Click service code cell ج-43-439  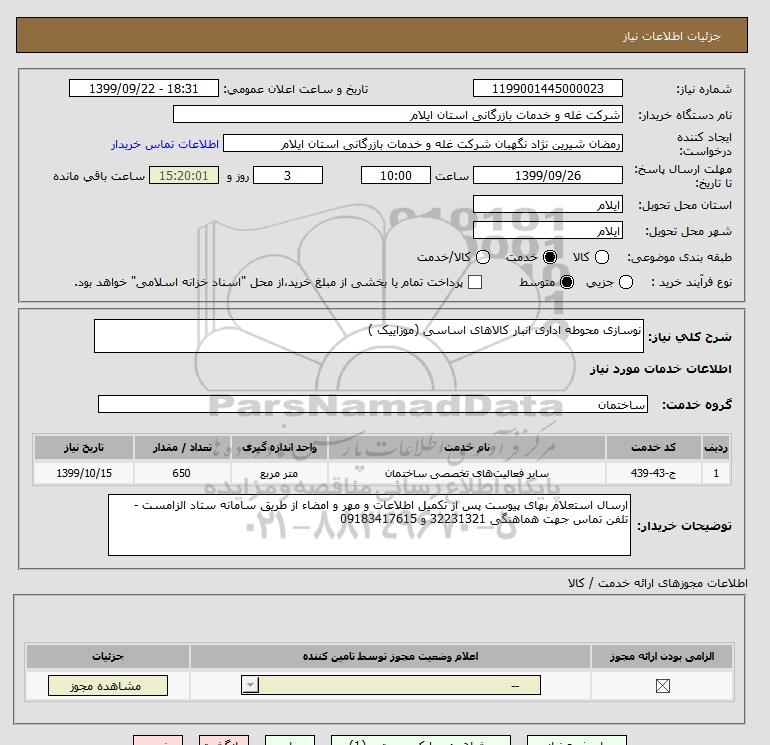click(x=653, y=473)
